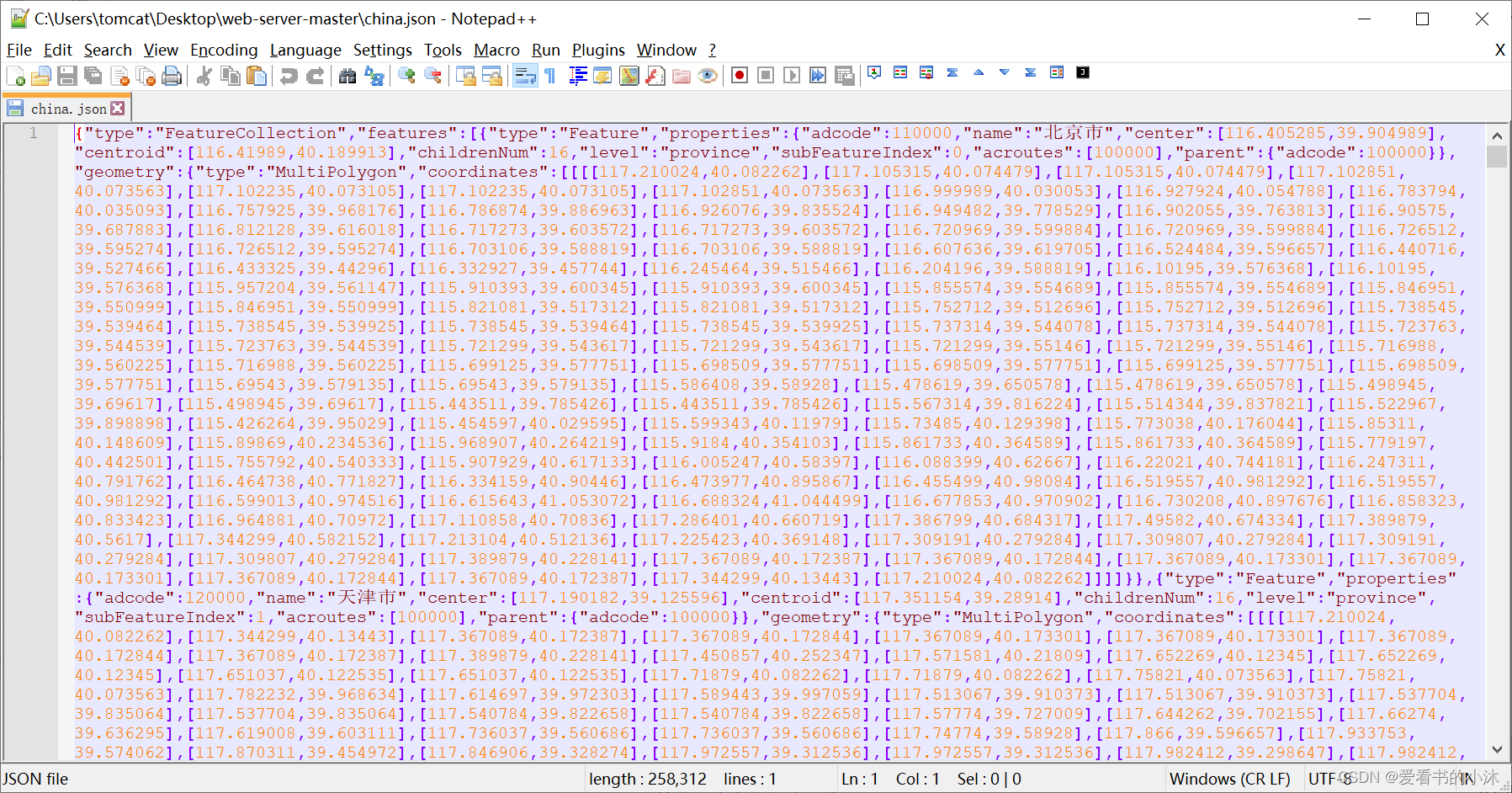Open the Settings menu
Image resolution: width=1512 pixels, height=793 pixels.
click(383, 51)
